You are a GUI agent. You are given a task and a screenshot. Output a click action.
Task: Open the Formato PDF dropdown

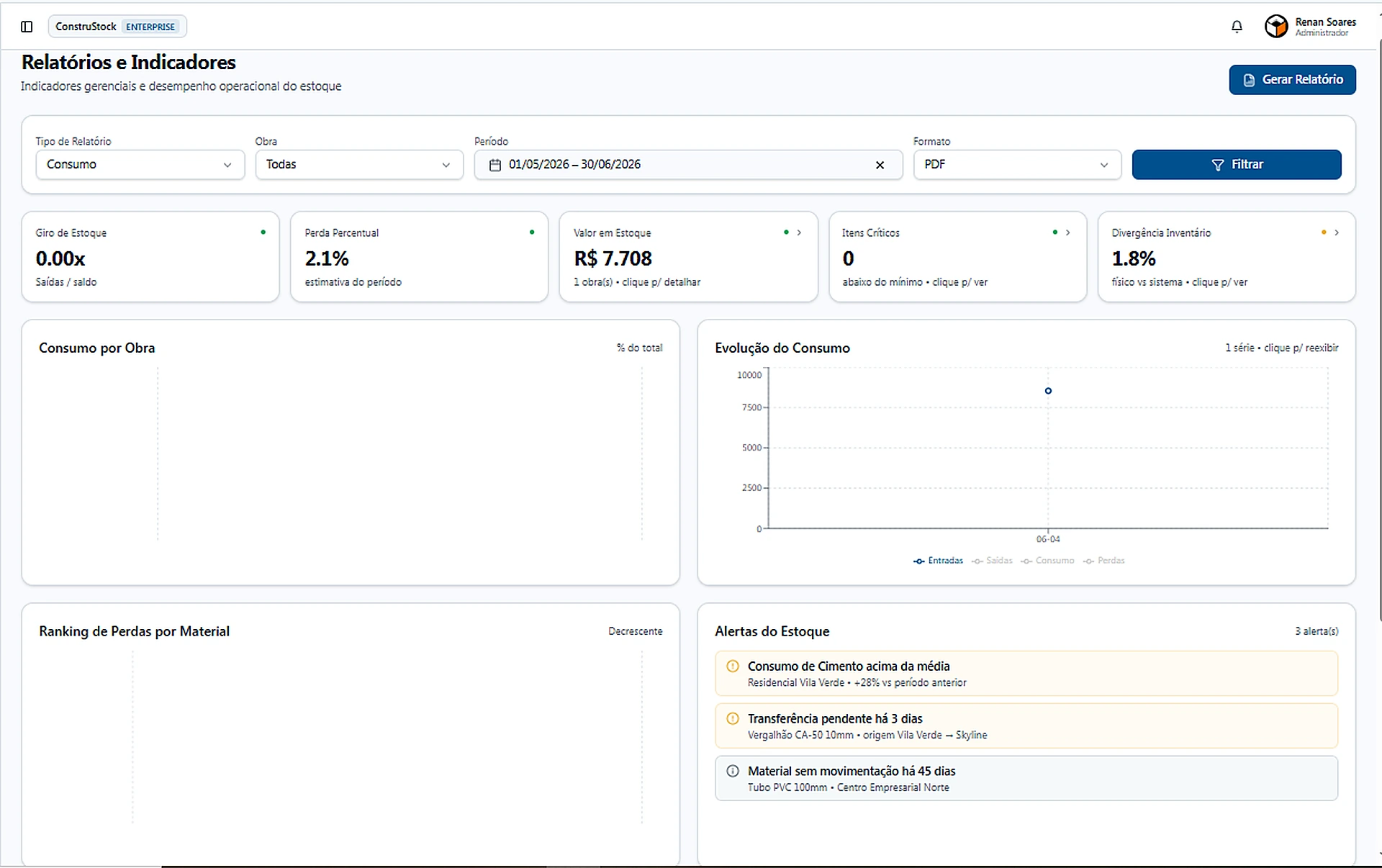[1017, 165]
